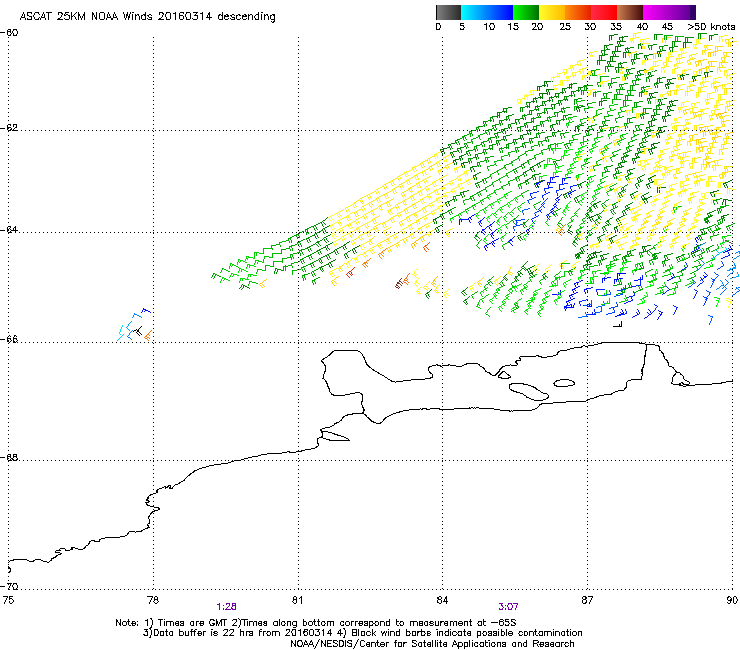
Task: Click the '87' longitude label
Action: 587,600
